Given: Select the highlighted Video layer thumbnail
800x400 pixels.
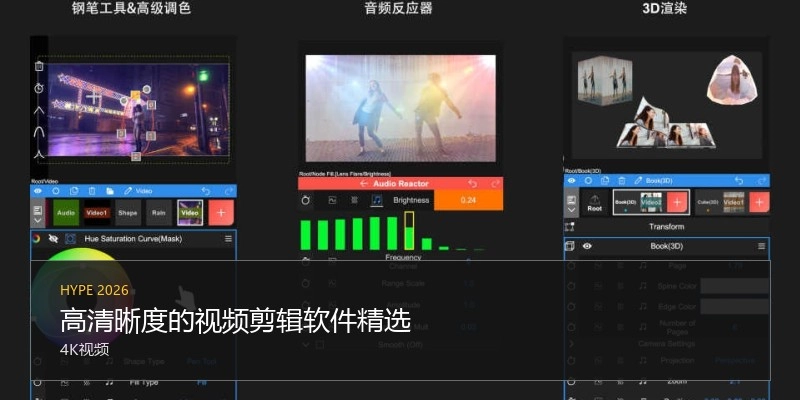Looking at the screenshot, I should coord(190,213).
